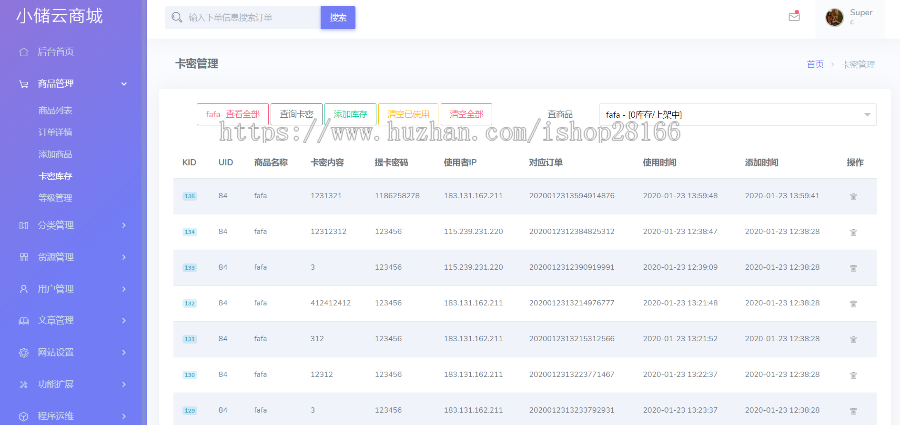The height and width of the screenshot is (425, 900).
Task: Go to 订单详情 in the sidebar
Action: 55,132
